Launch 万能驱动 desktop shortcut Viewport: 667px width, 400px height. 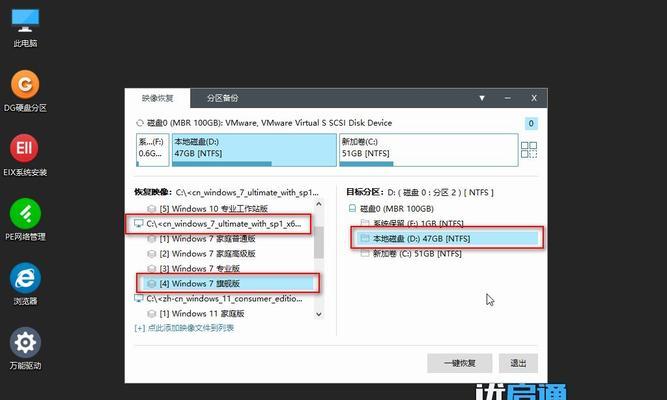[25, 349]
